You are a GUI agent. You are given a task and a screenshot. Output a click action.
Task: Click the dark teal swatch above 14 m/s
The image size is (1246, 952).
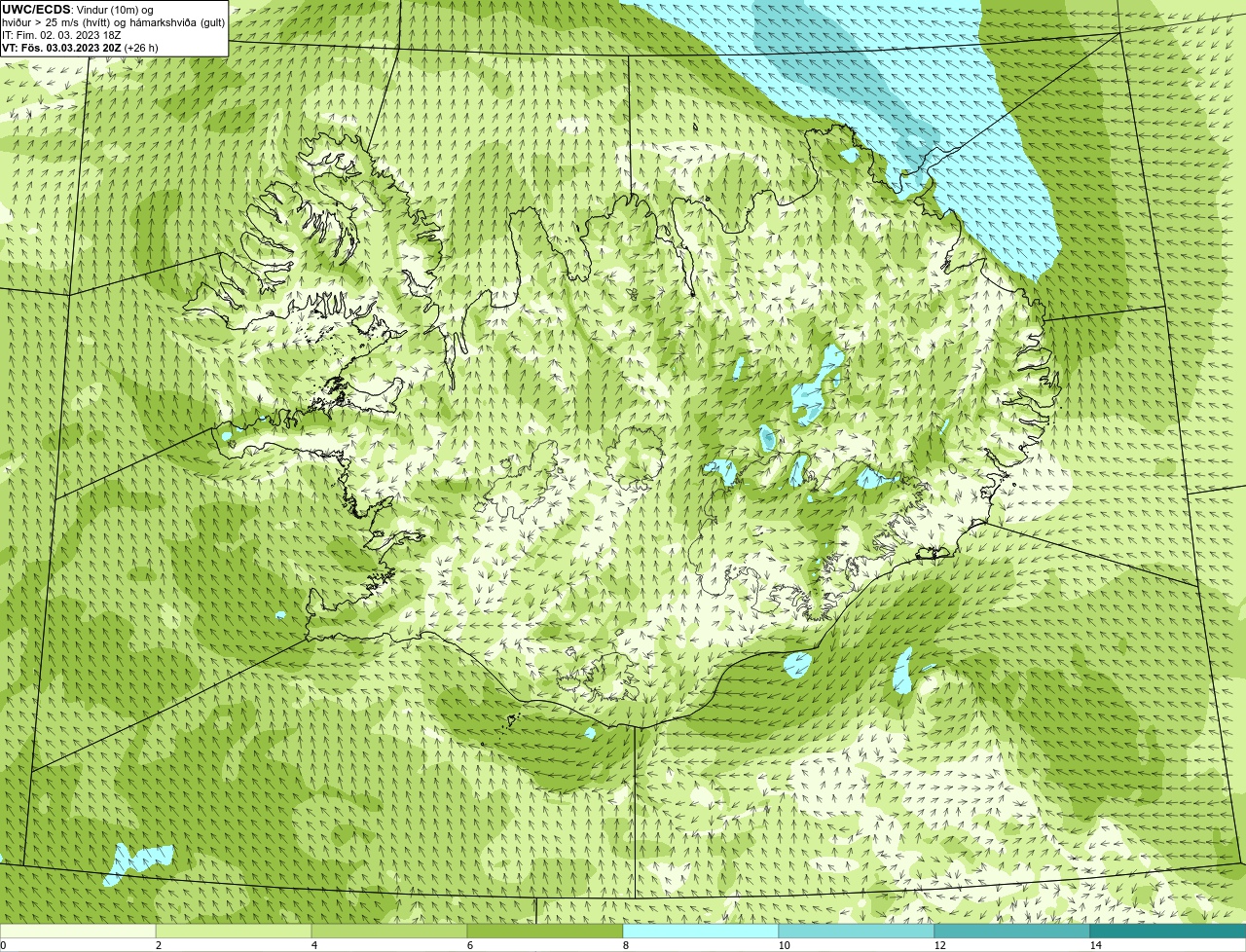pos(1168,931)
